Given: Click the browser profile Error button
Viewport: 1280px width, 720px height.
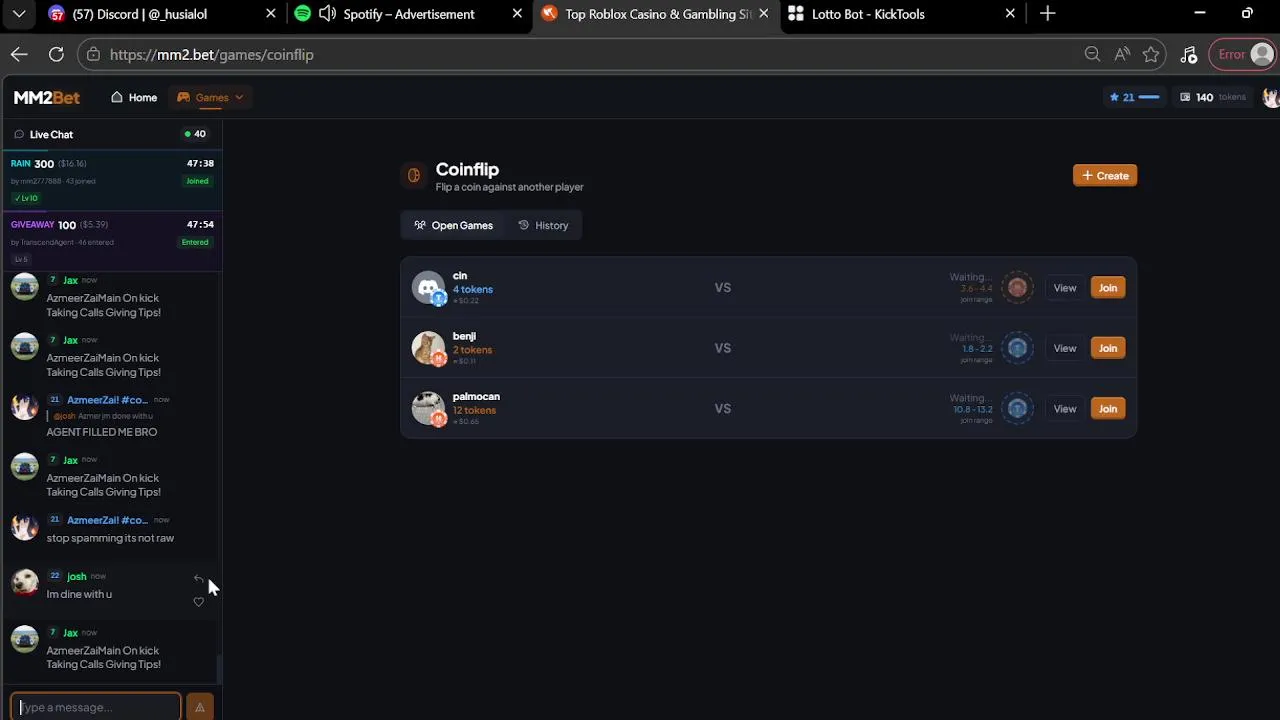Looking at the screenshot, I should click(1244, 55).
